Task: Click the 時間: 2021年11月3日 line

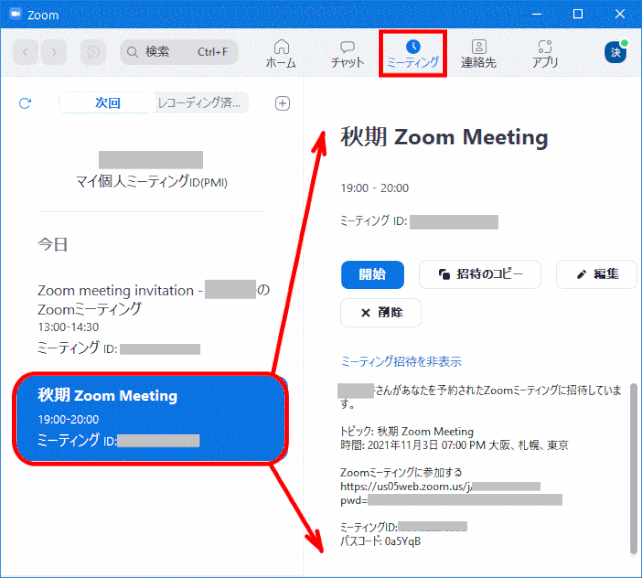Action: tap(454, 445)
